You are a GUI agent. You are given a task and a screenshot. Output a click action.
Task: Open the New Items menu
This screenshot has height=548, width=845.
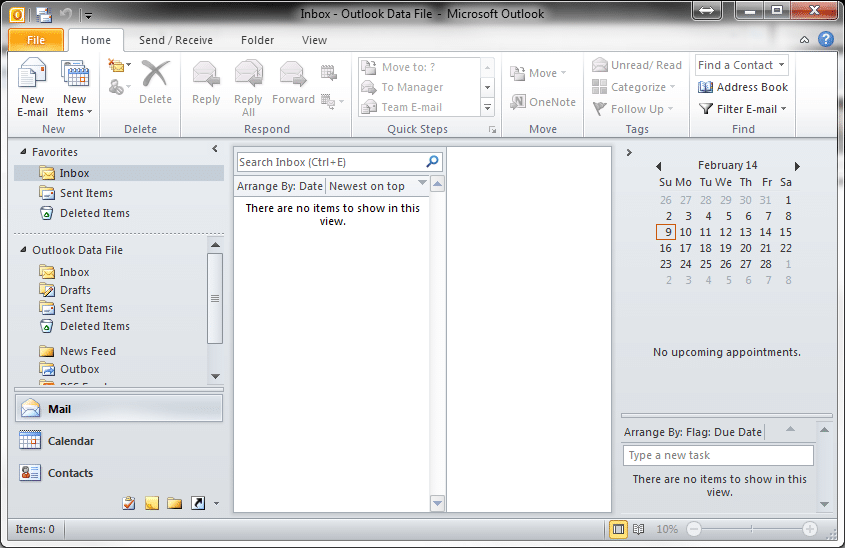point(74,88)
